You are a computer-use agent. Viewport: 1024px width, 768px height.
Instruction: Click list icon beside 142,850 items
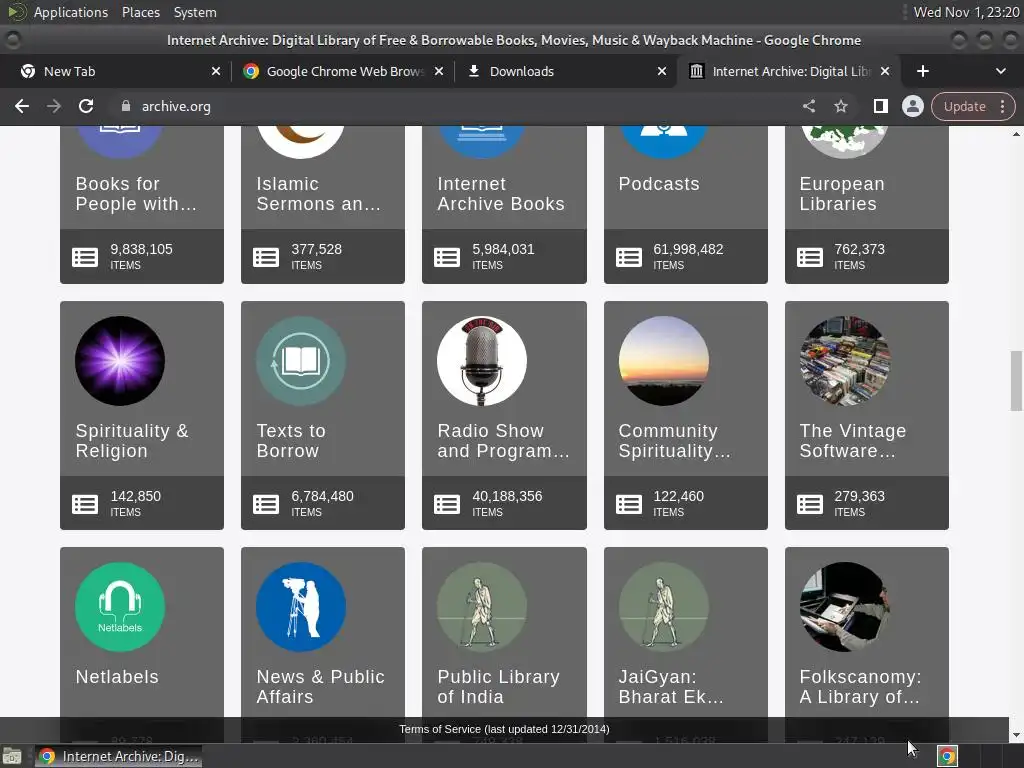85,504
